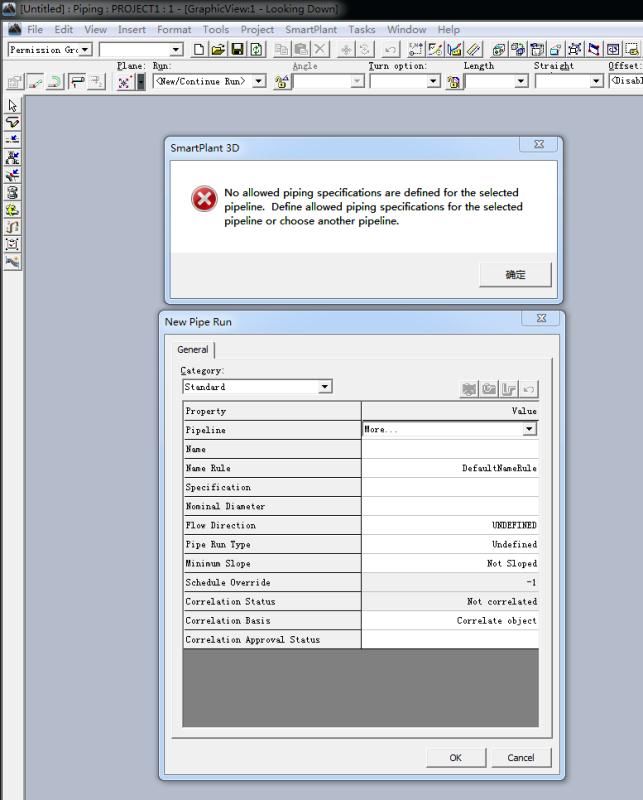643x800 pixels.
Task: Click the Correlation Approval Status value field
Action: click(450, 639)
